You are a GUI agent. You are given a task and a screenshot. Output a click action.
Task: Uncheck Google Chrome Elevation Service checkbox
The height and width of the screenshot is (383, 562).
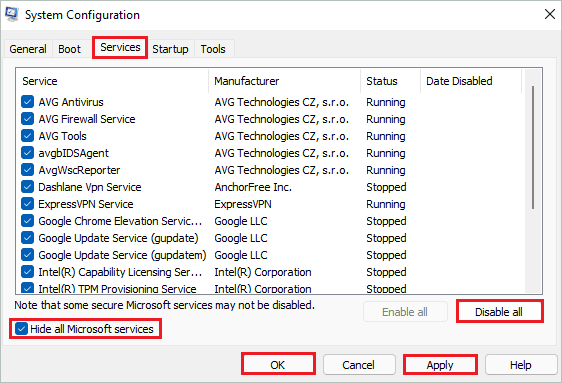pos(28,221)
